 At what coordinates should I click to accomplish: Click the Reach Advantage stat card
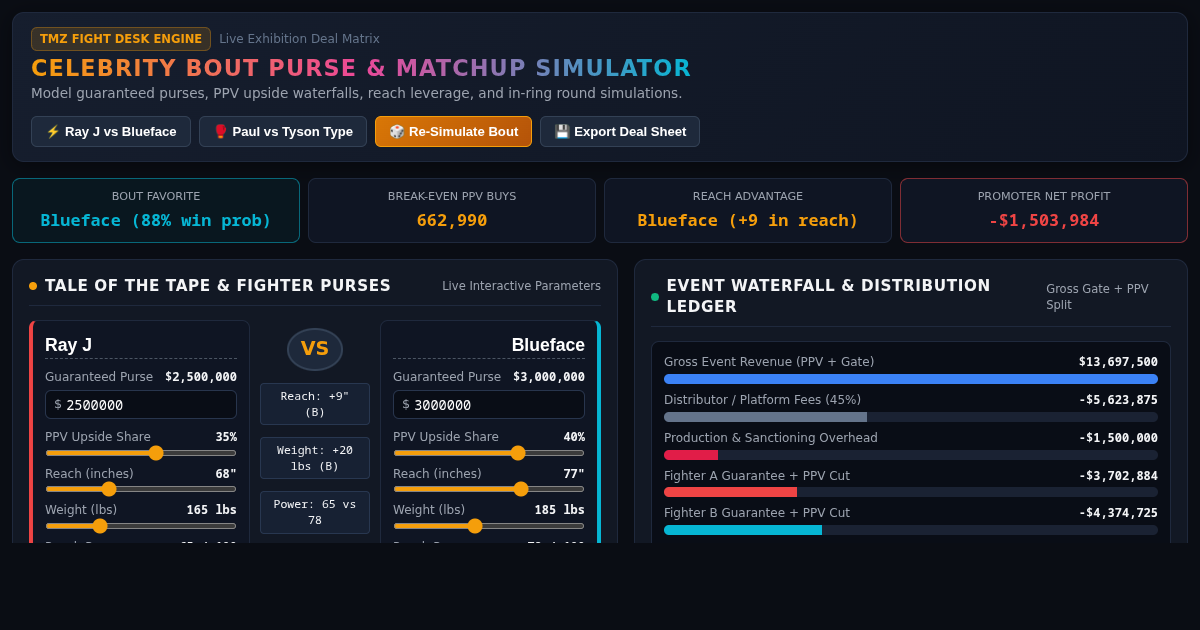[x=748, y=210]
